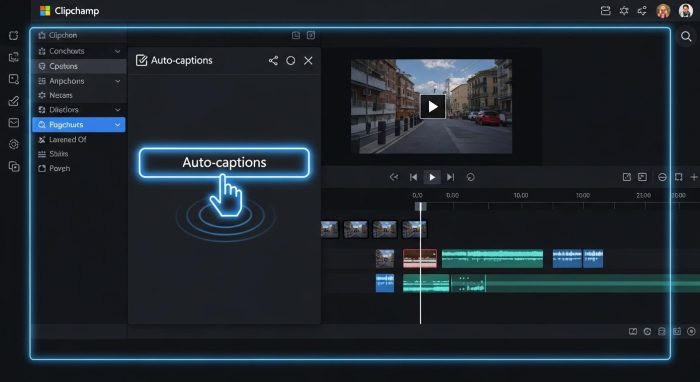Select the long teal audio clip beside pink clip

[492, 259]
